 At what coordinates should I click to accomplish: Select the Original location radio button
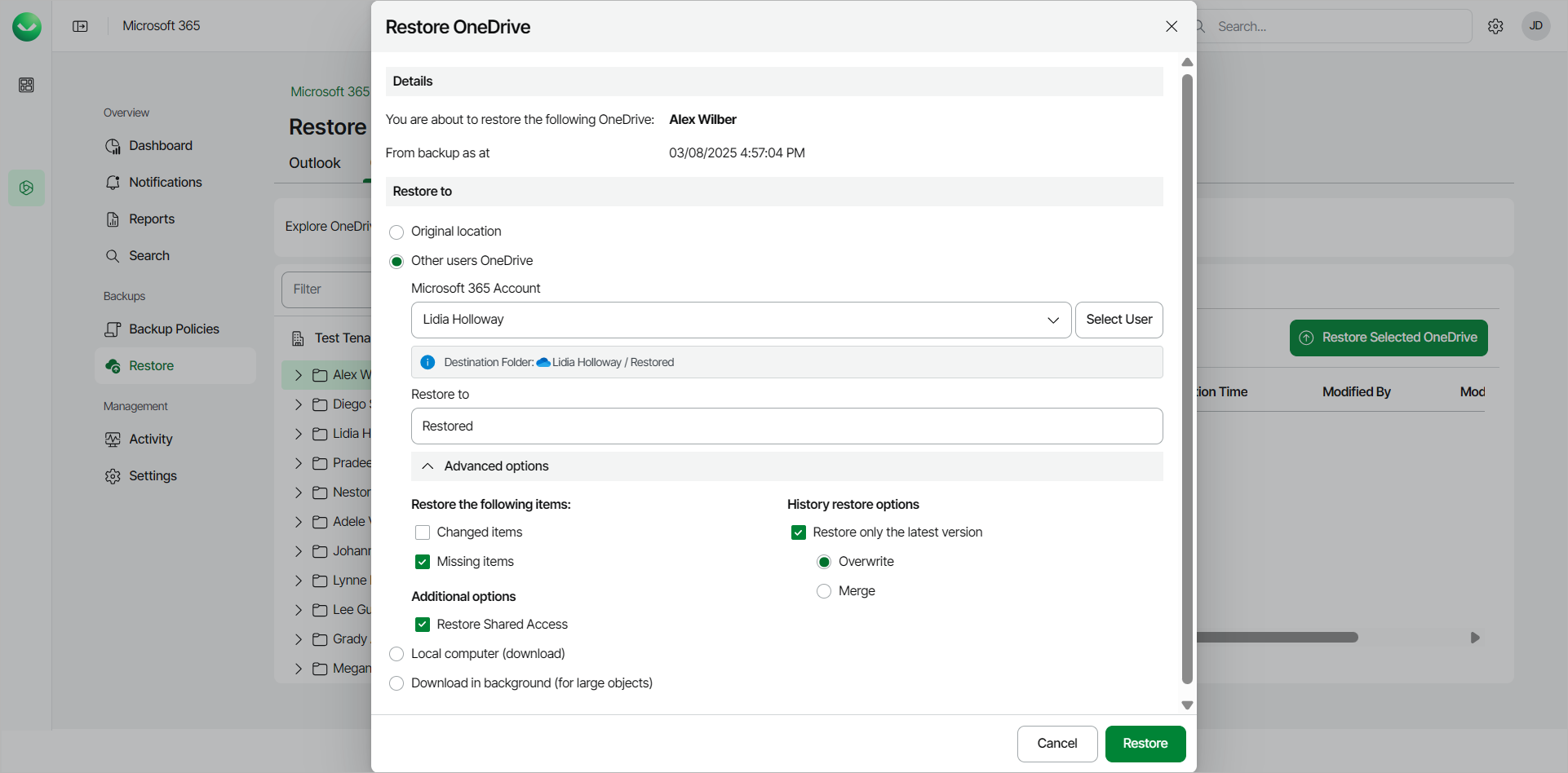tap(396, 232)
